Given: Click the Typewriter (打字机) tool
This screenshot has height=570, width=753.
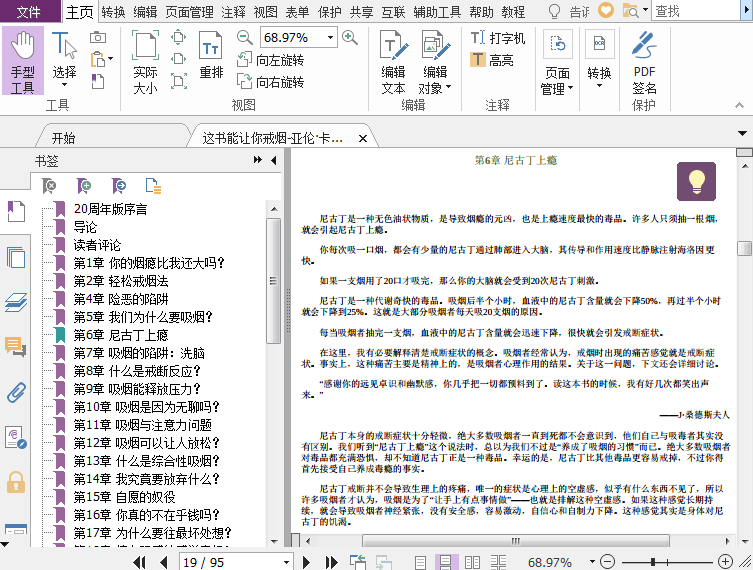Looking at the screenshot, I should coord(497,38).
